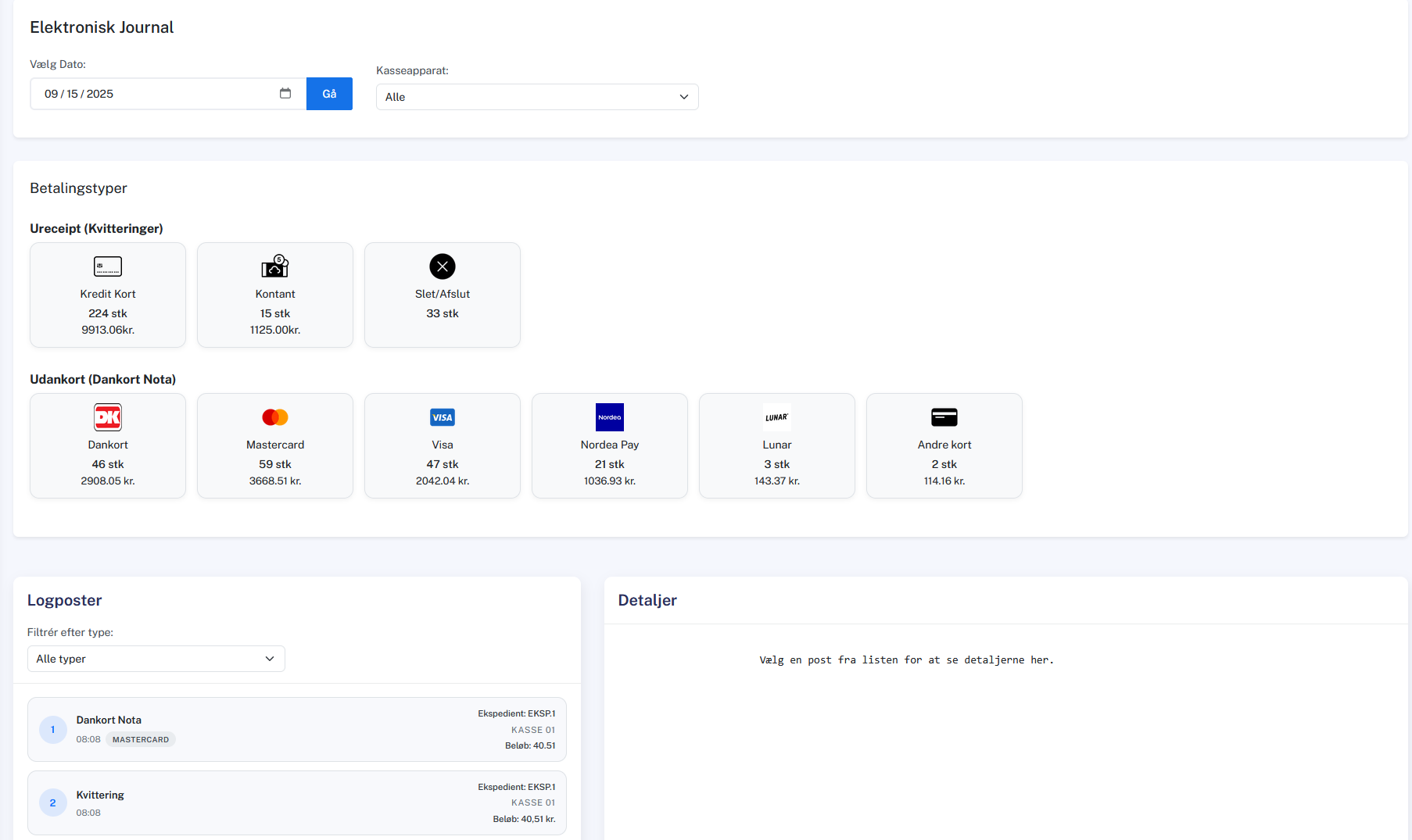Open the calendar date picker icon
Image resolution: width=1412 pixels, height=840 pixels.
[285, 94]
